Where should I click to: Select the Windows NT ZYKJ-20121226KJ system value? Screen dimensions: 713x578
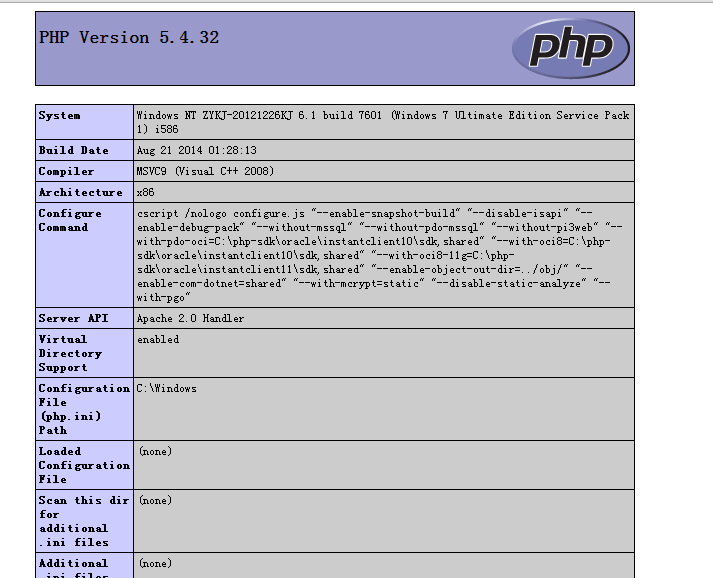(383, 122)
